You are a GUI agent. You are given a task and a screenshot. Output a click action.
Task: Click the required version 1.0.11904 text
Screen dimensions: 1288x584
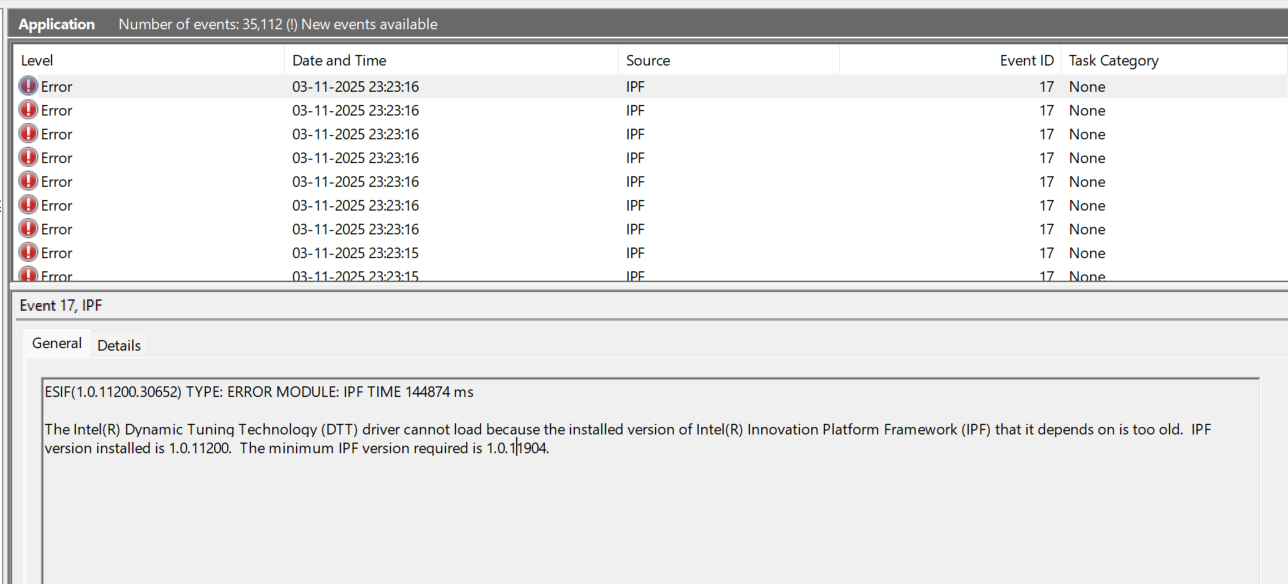pyautogui.click(x=518, y=448)
